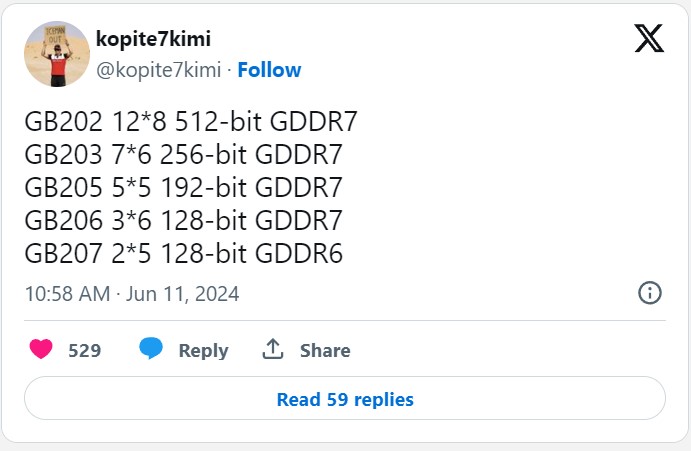
Task: Click the X logo icon
Action: click(x=649, y=38)
